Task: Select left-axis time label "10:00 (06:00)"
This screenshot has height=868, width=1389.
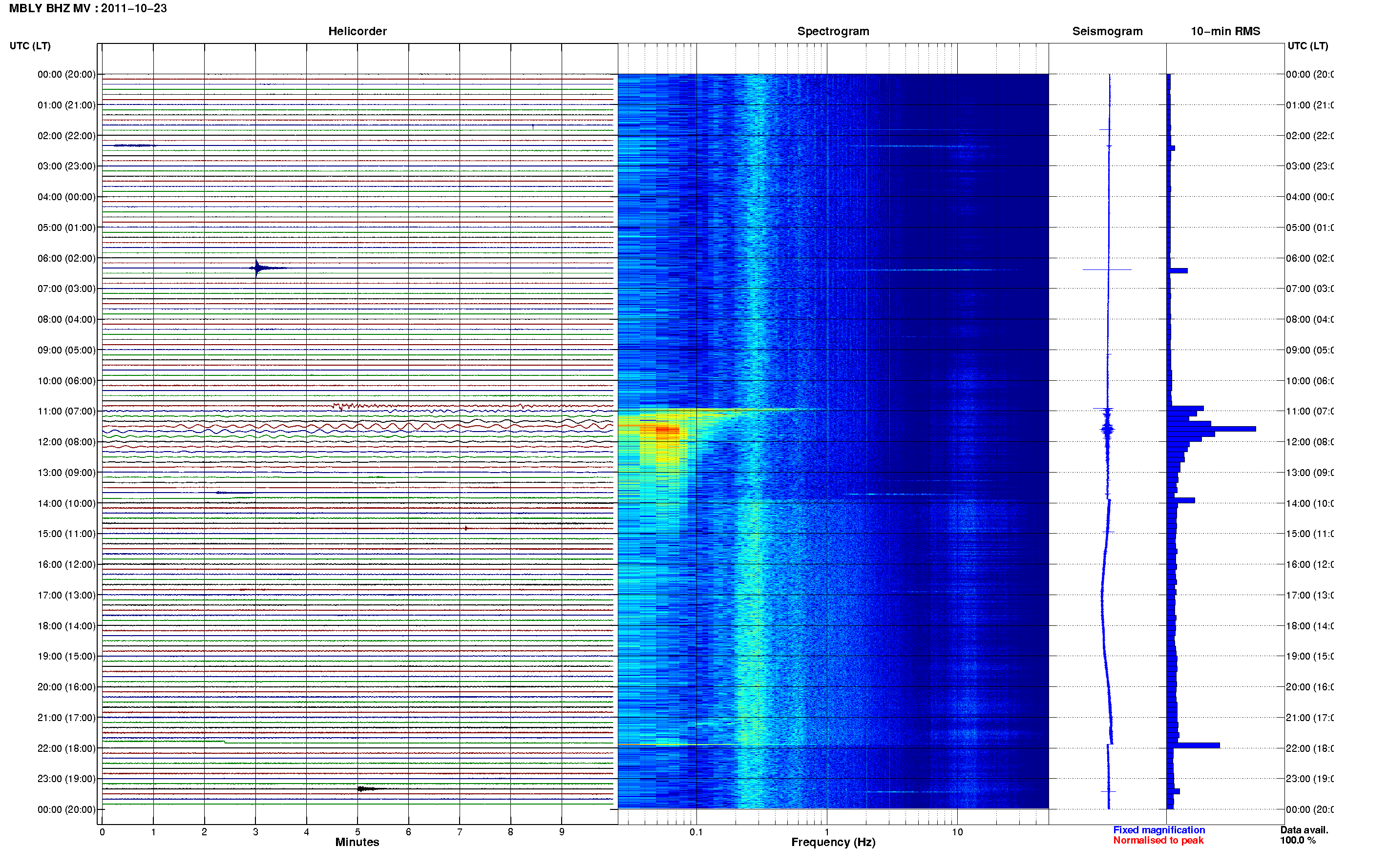Action: tap(66, 381)
